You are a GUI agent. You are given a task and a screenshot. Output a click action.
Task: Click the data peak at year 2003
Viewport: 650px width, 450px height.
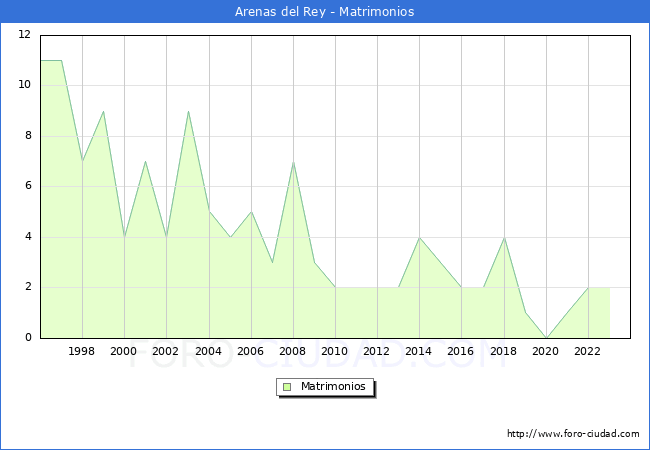pyautogui.click(x=188, y=111)
